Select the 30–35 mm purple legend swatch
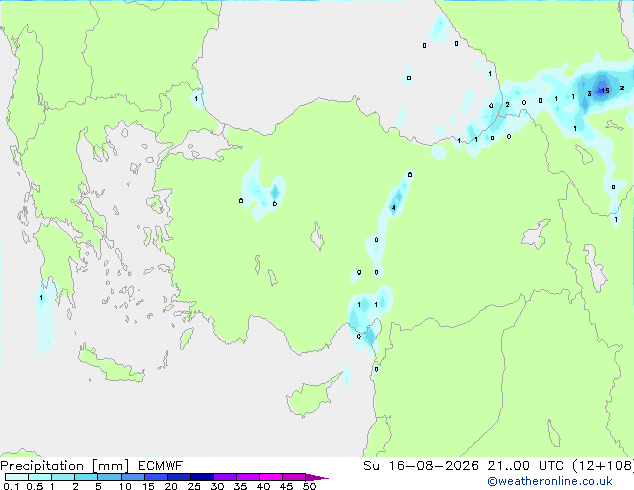634x490 pixels. (x=224, y=477)
